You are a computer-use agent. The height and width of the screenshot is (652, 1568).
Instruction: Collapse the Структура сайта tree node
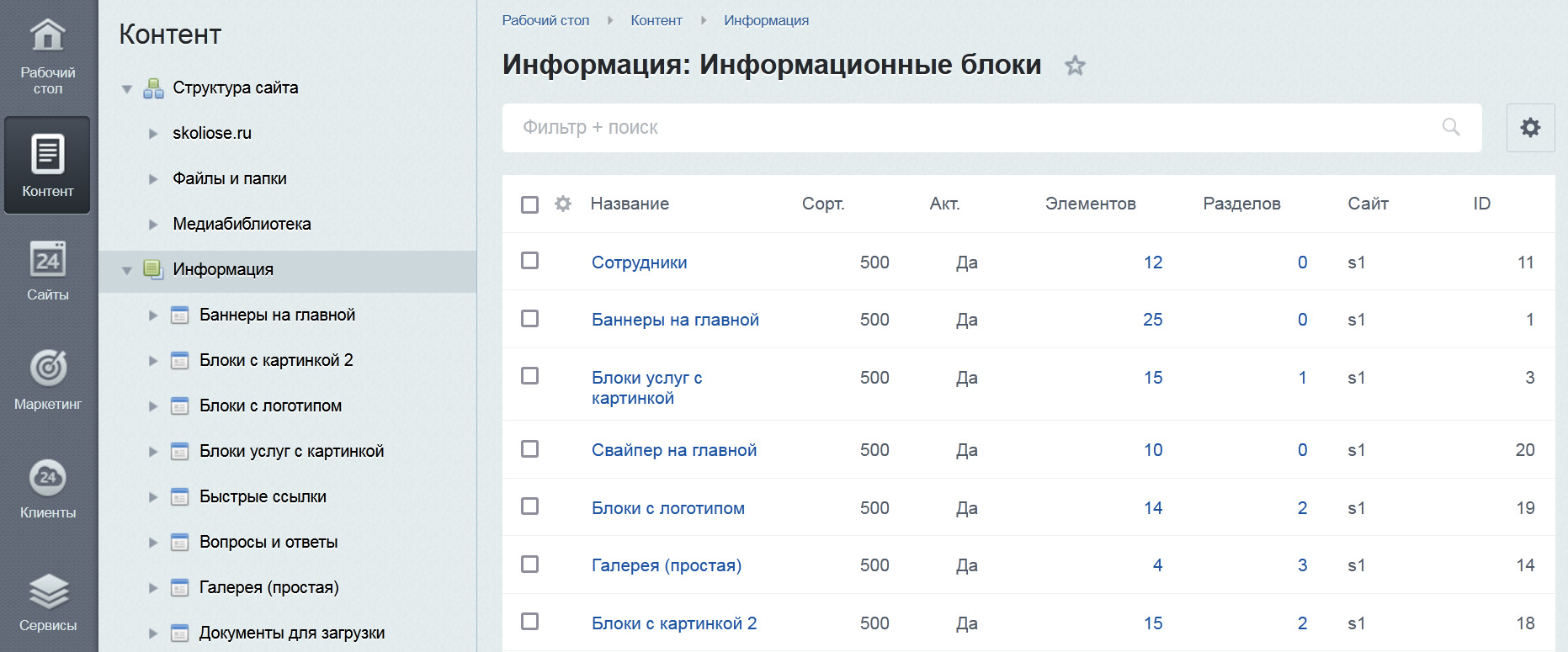click(127, 88)
